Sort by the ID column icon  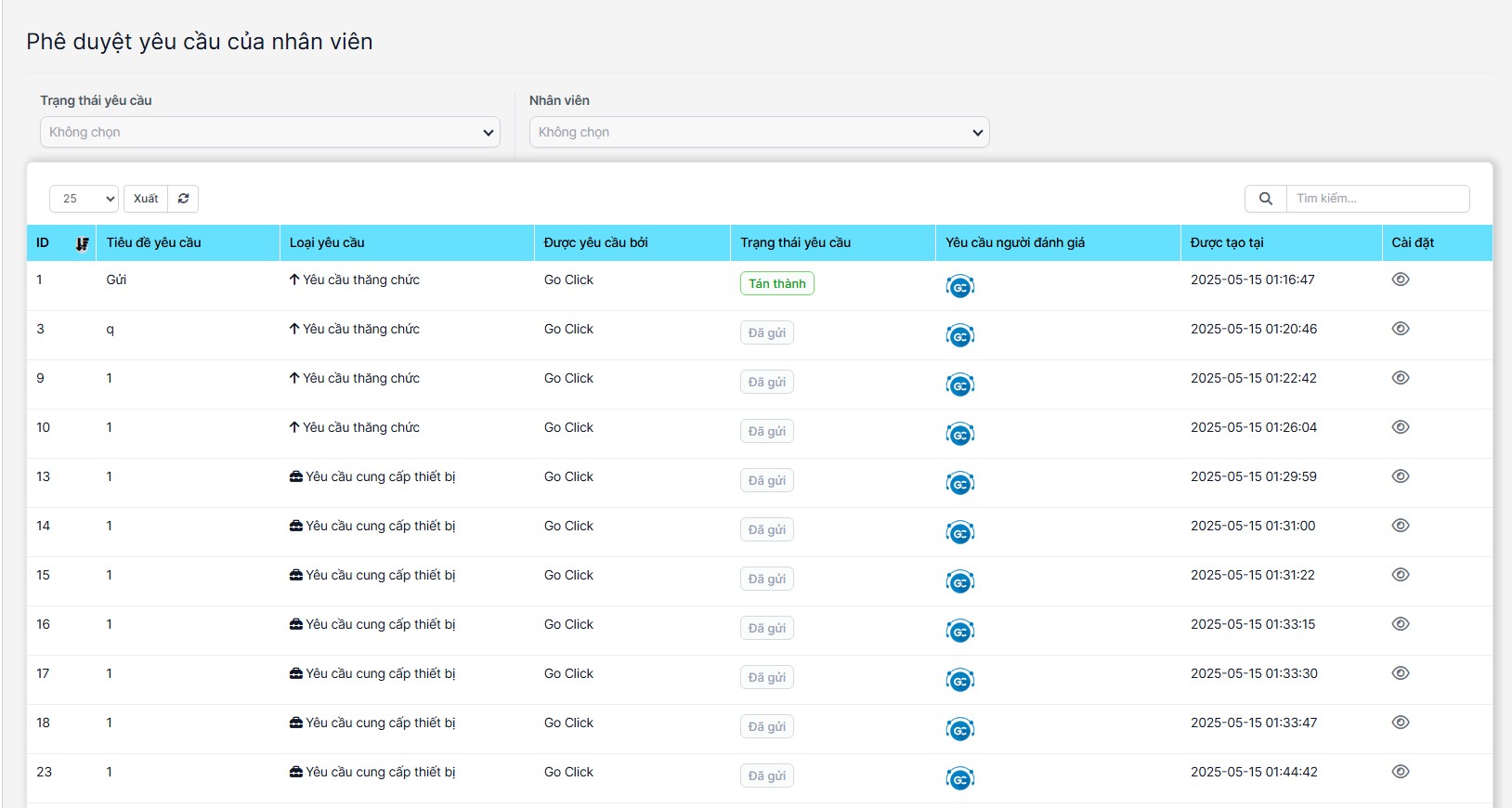(83, 243)
